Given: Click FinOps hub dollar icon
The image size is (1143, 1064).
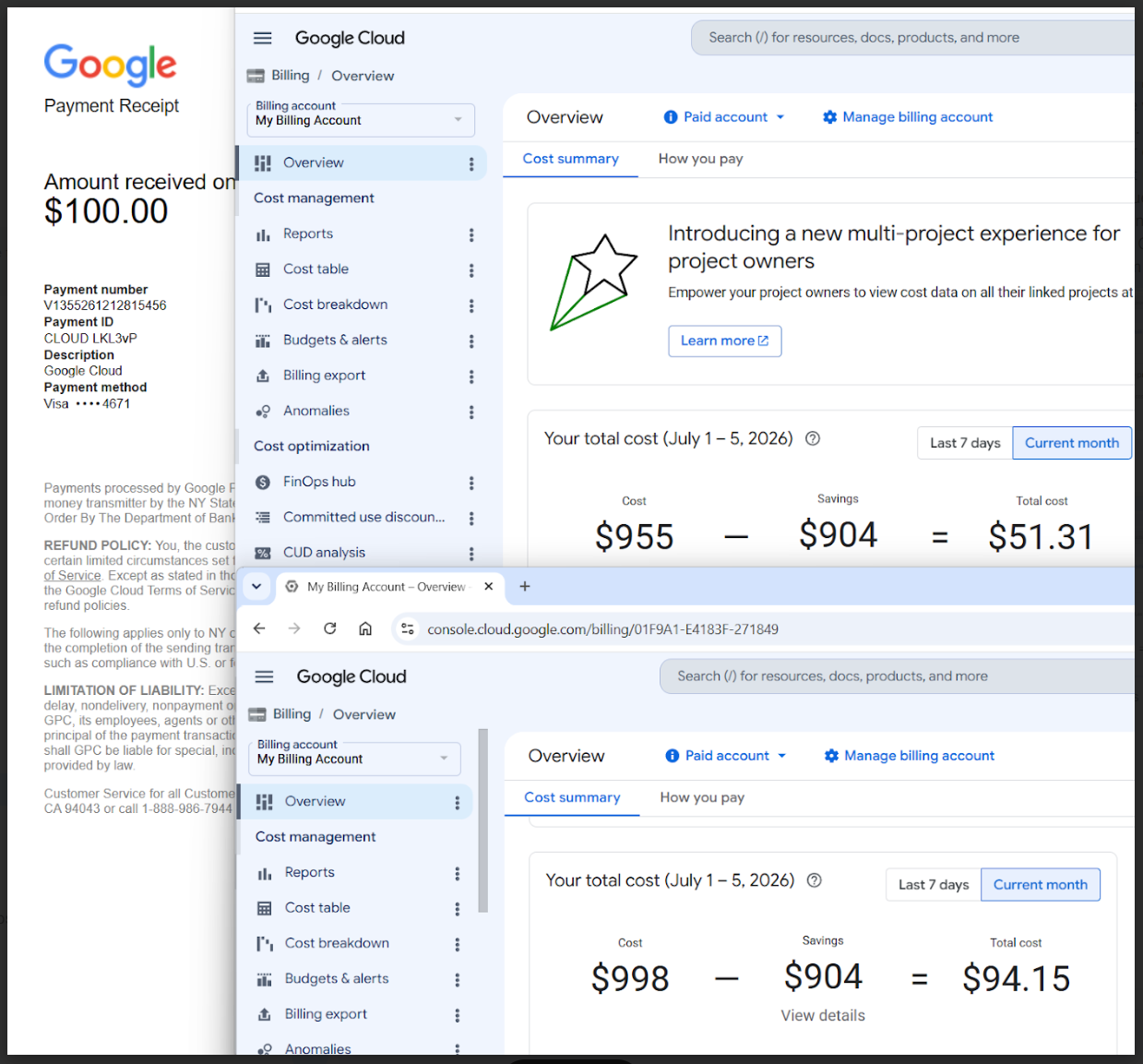Looking at the screenshot, I should [263, 482].
